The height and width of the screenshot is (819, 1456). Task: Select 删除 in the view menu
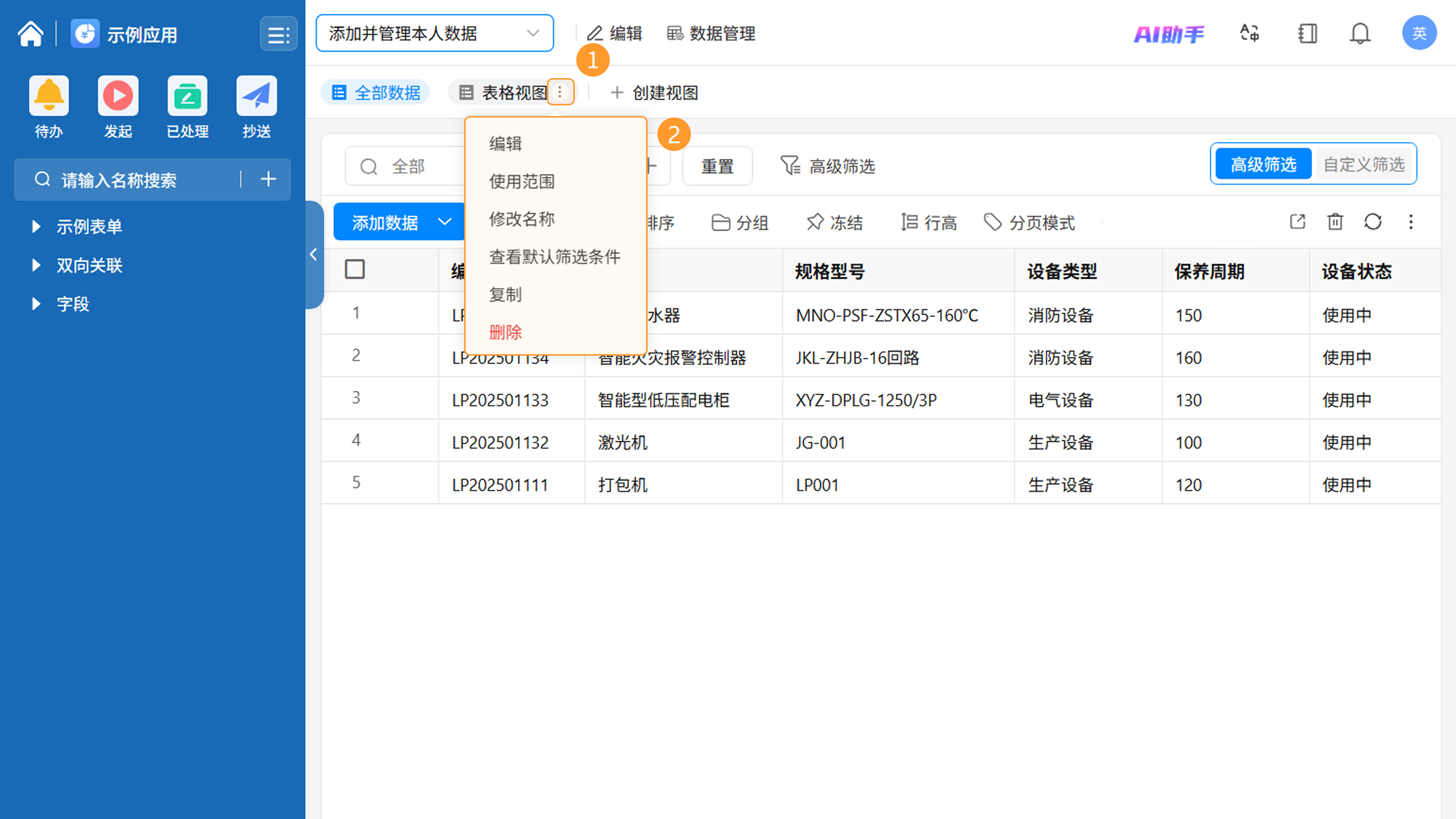point(505,333)
